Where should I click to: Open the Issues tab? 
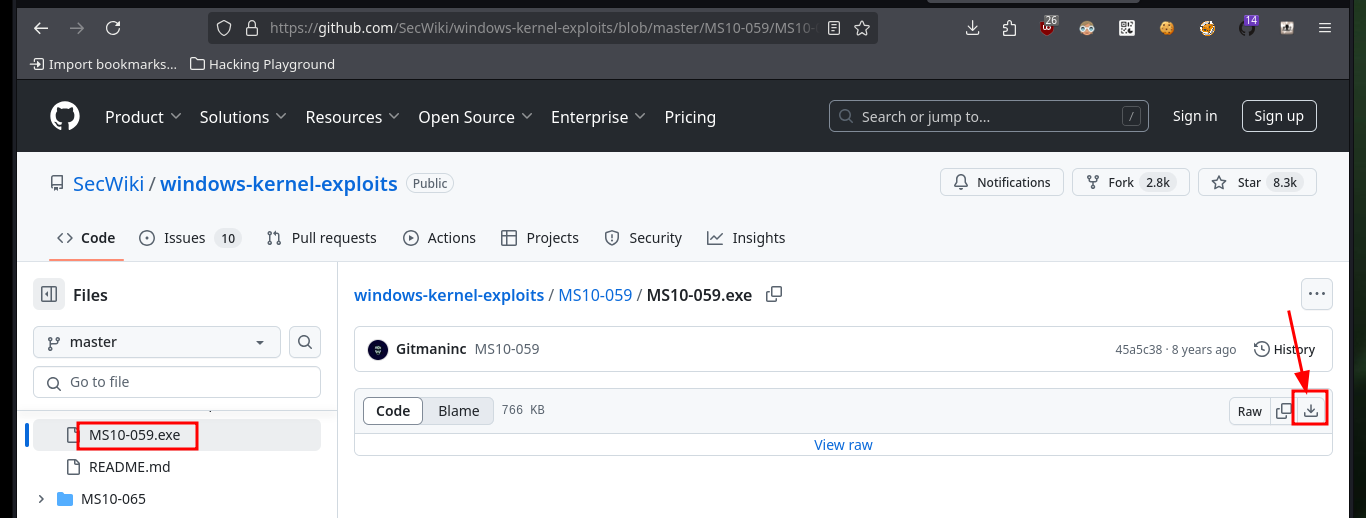(x=188, y=238)
